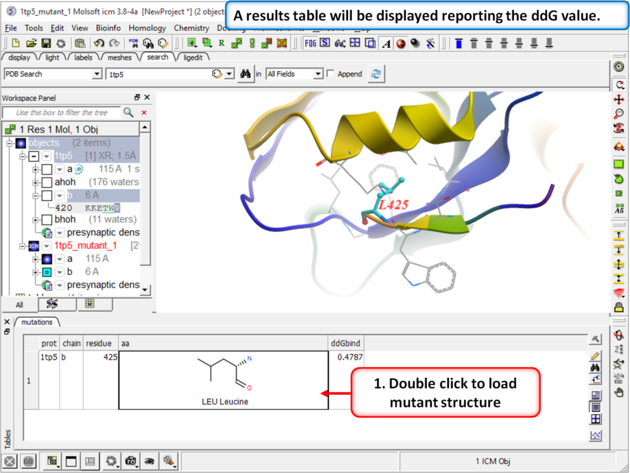Switch to the meshes tab
Viewport: 630px width, 473px height.
pos(120,58)
